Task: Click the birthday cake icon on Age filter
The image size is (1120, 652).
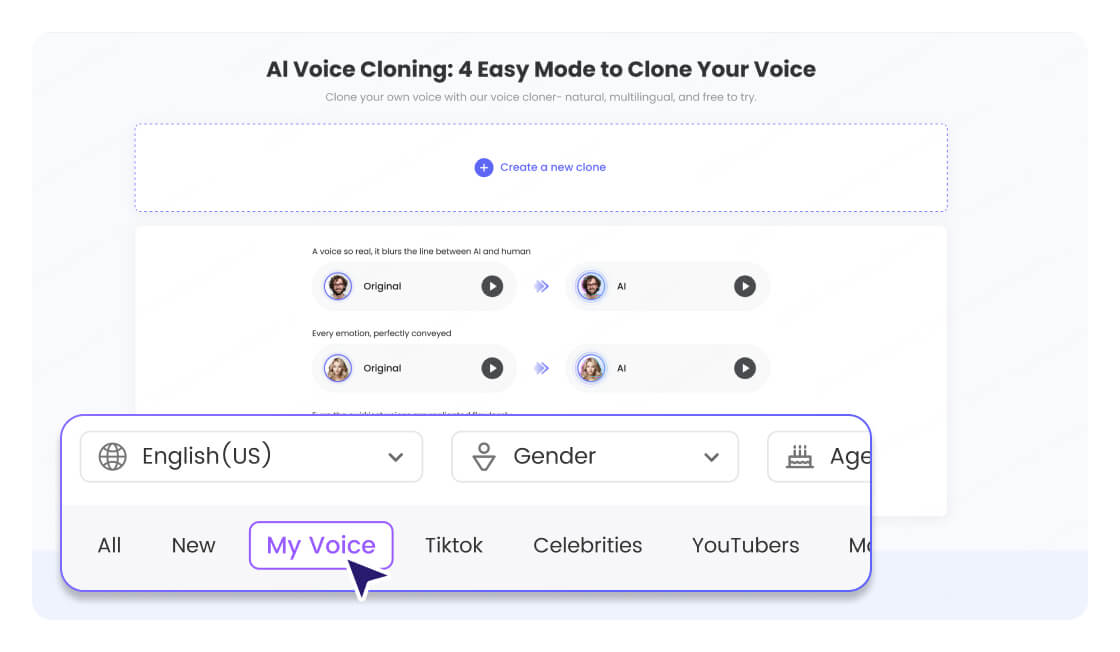Action: coord(799,455)
